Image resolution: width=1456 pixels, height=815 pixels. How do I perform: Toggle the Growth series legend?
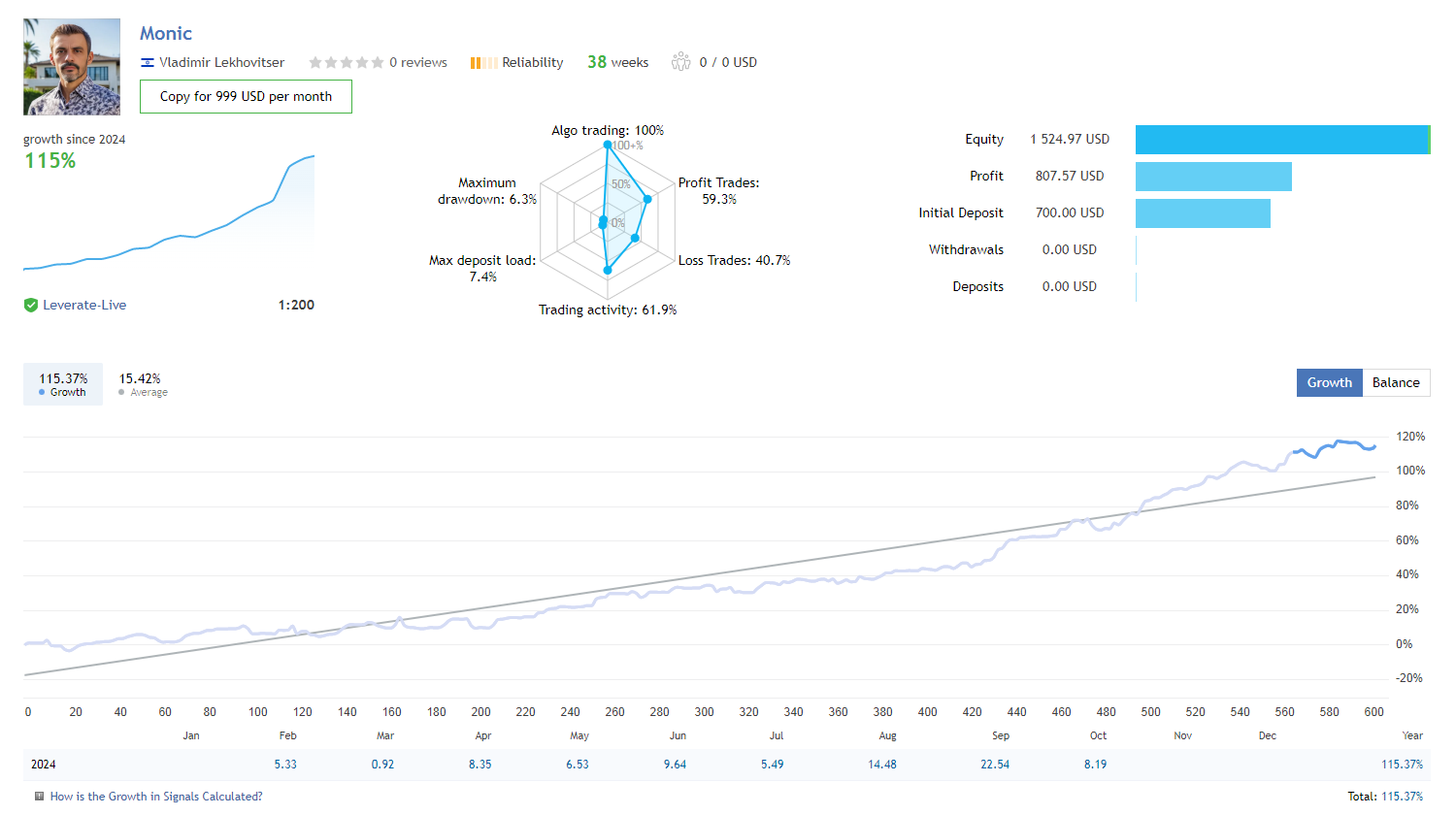pyautogui.click(x=63, y=384)
